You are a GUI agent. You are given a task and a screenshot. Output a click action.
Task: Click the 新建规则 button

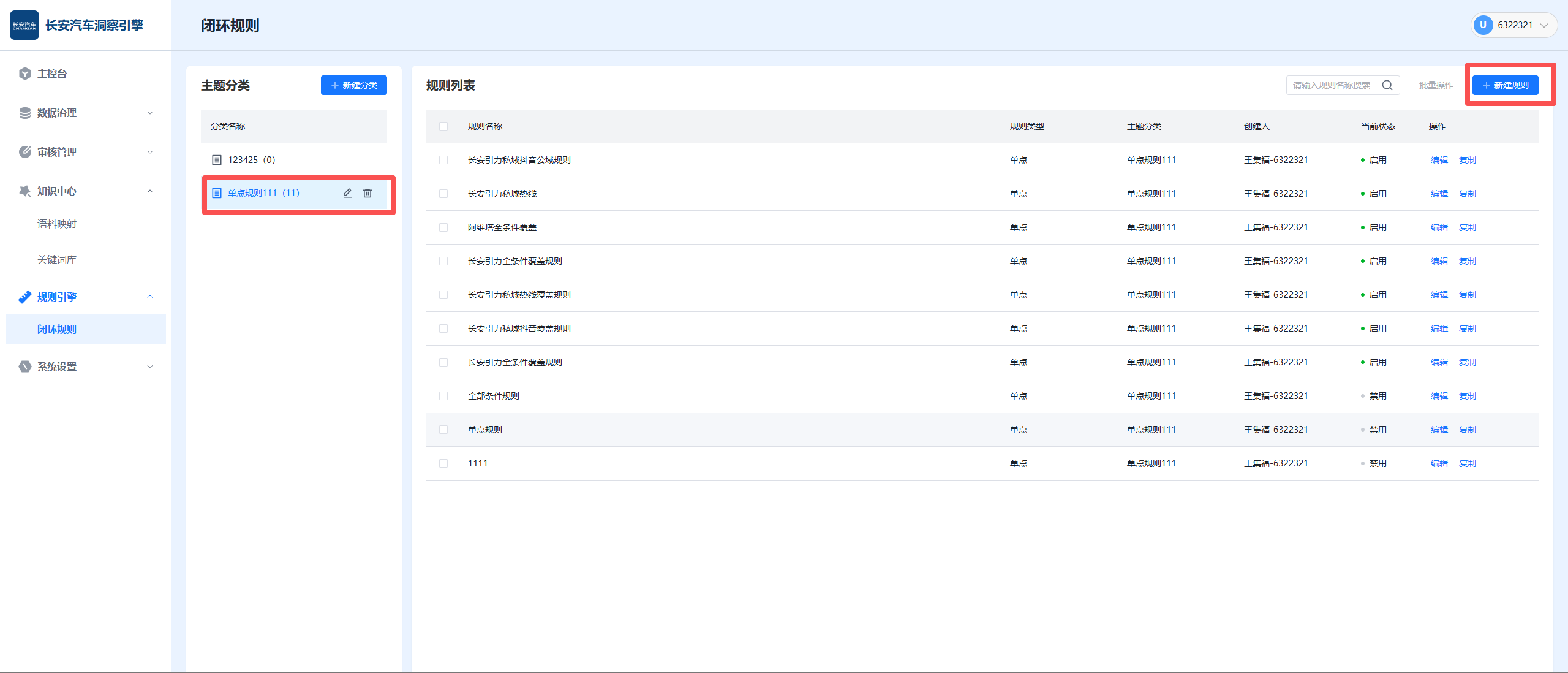[x=1505, y=85]
